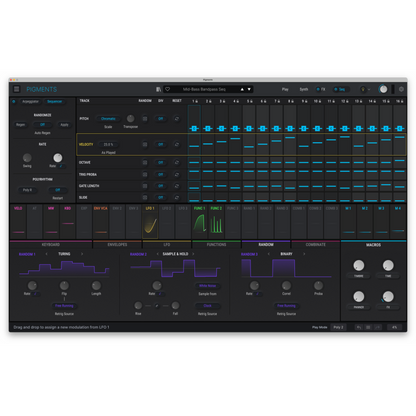The image size is (416, 416).
Task: Adjust the Transpose knob in Pitch track
Action: [x=130, y=118]
